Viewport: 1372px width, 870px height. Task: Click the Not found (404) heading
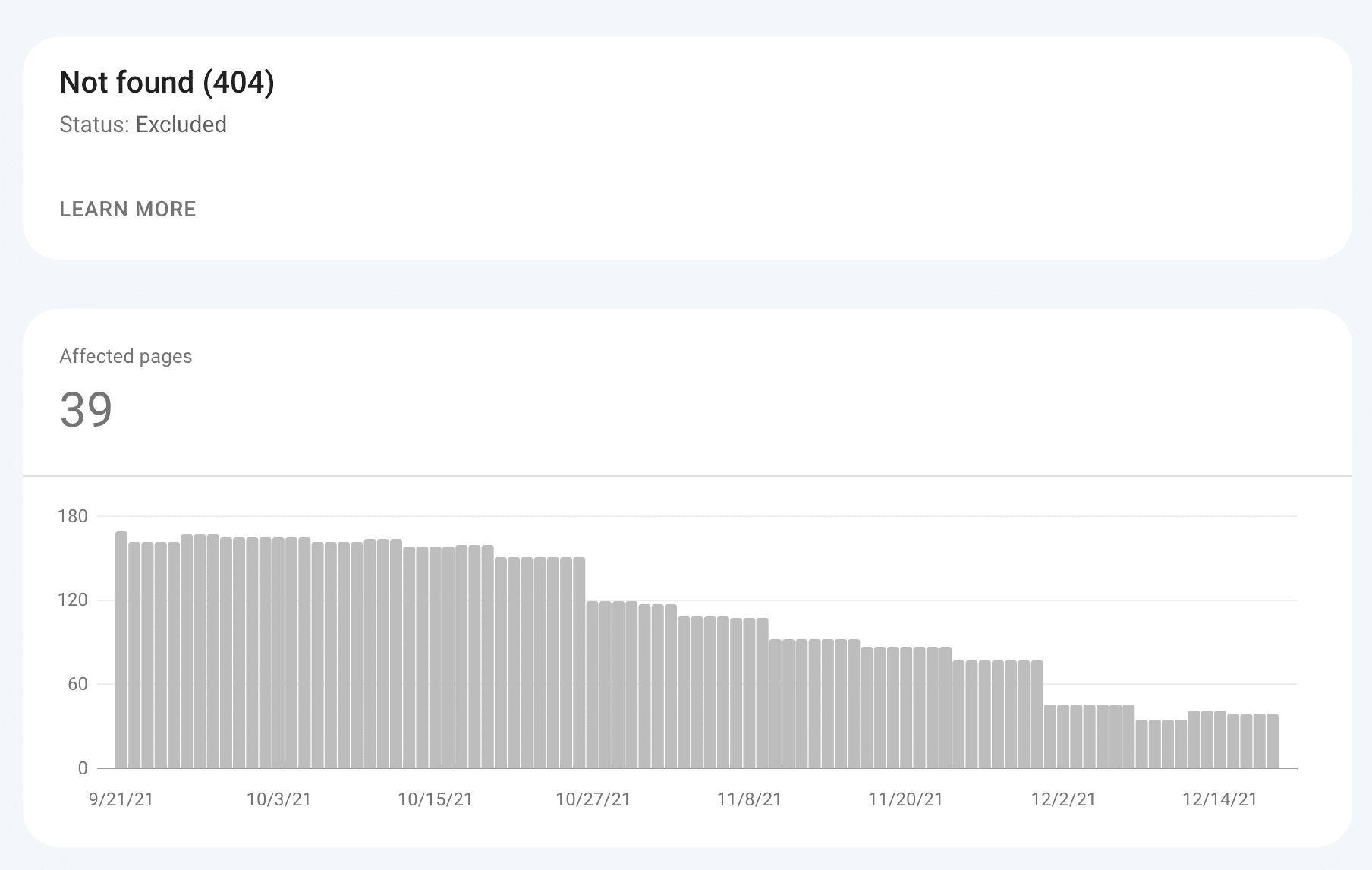[x=167, y=82]
